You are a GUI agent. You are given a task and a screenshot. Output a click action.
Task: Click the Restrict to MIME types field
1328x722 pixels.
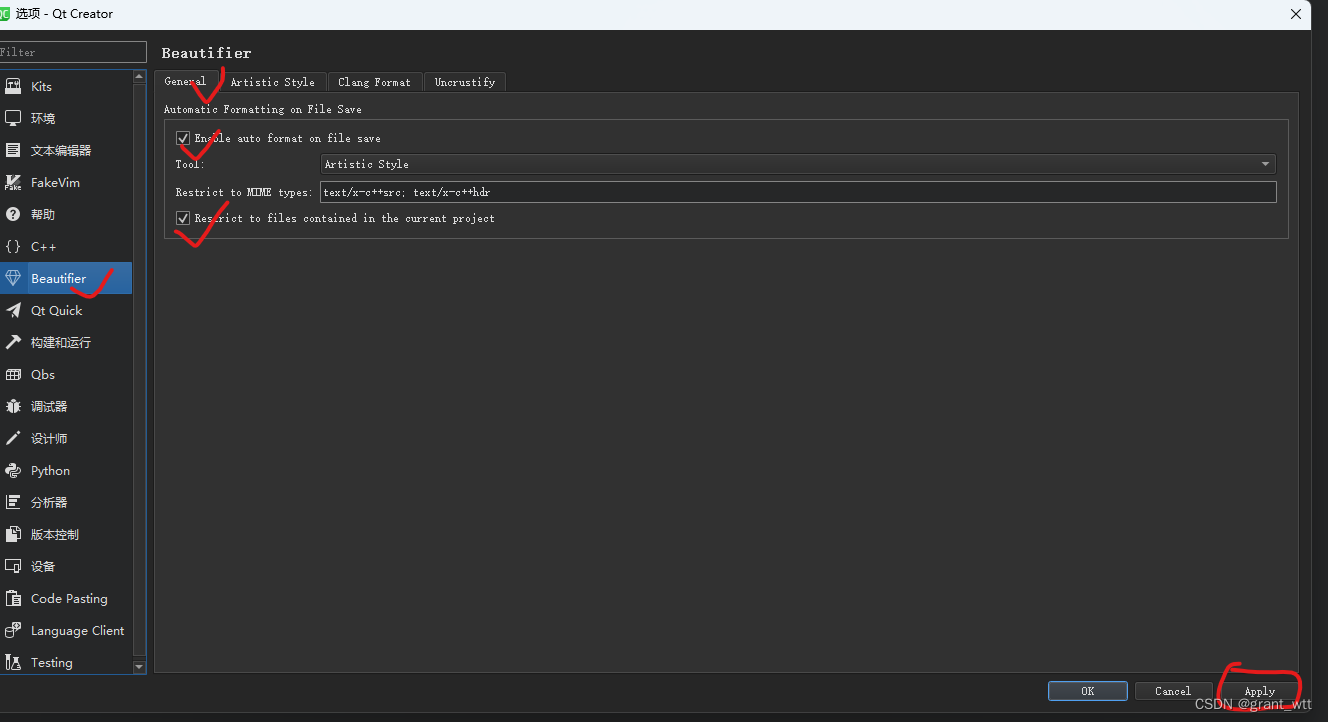pos(798,192)
